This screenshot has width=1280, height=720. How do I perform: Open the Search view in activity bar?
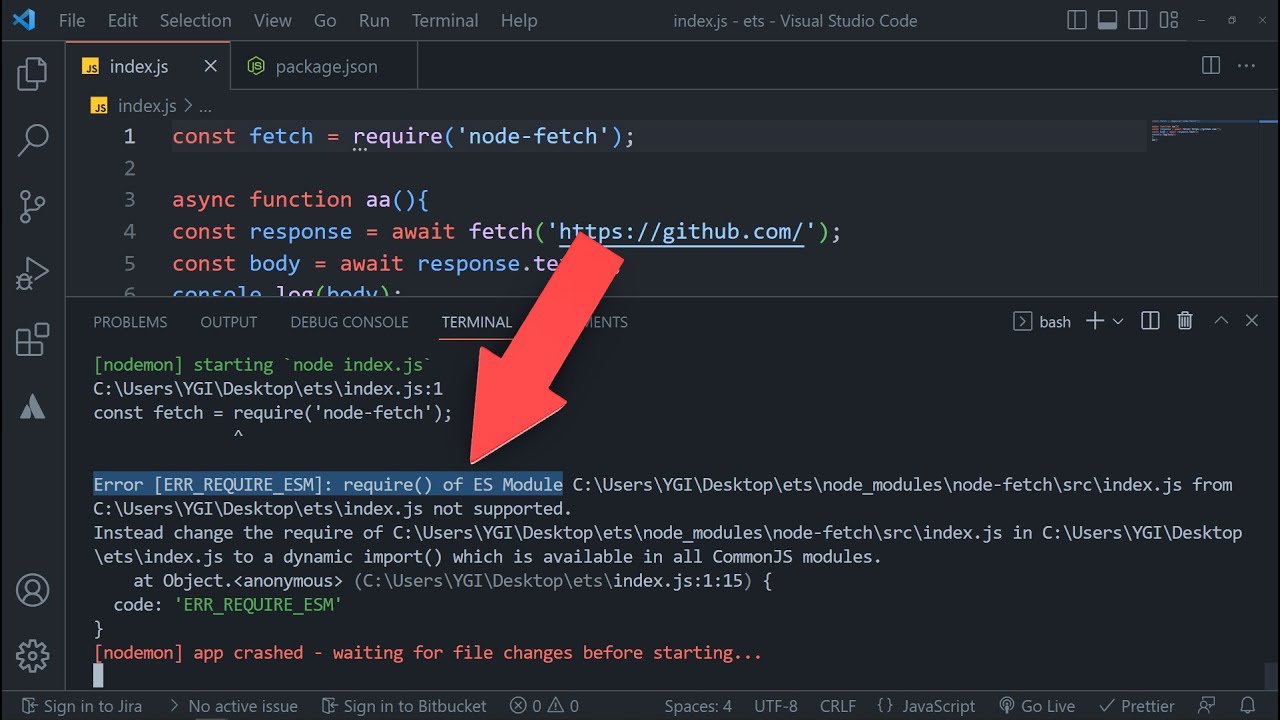(32, 140)
